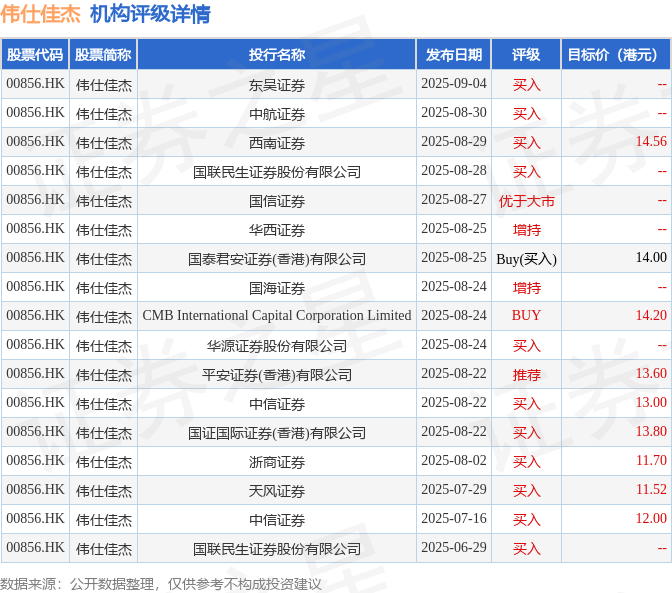Click the target price 14.00
This screenshot has width=672, height=593.
(x=651, y=257)
